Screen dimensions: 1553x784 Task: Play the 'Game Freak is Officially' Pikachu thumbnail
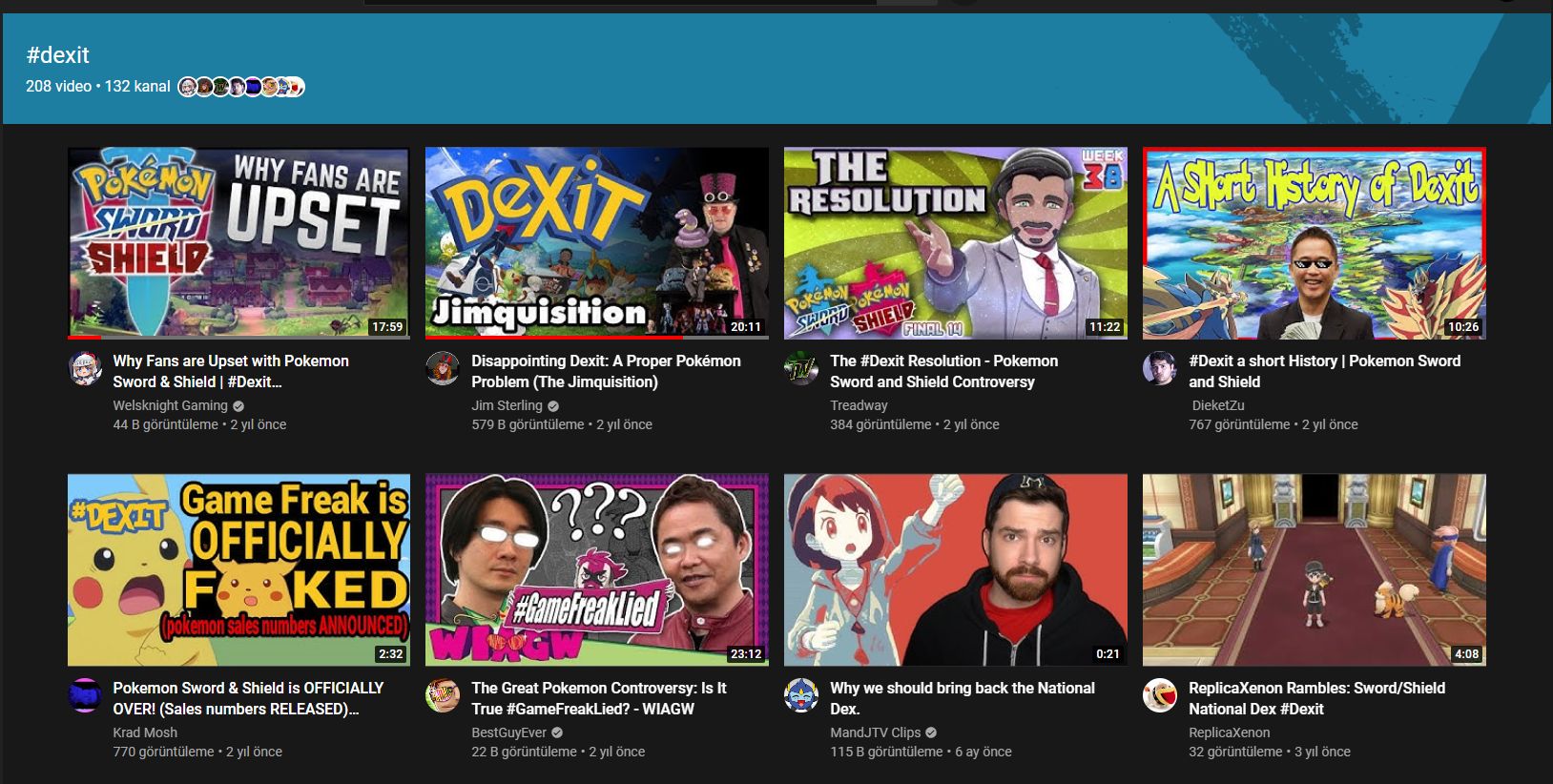click(x=238, y=569)
